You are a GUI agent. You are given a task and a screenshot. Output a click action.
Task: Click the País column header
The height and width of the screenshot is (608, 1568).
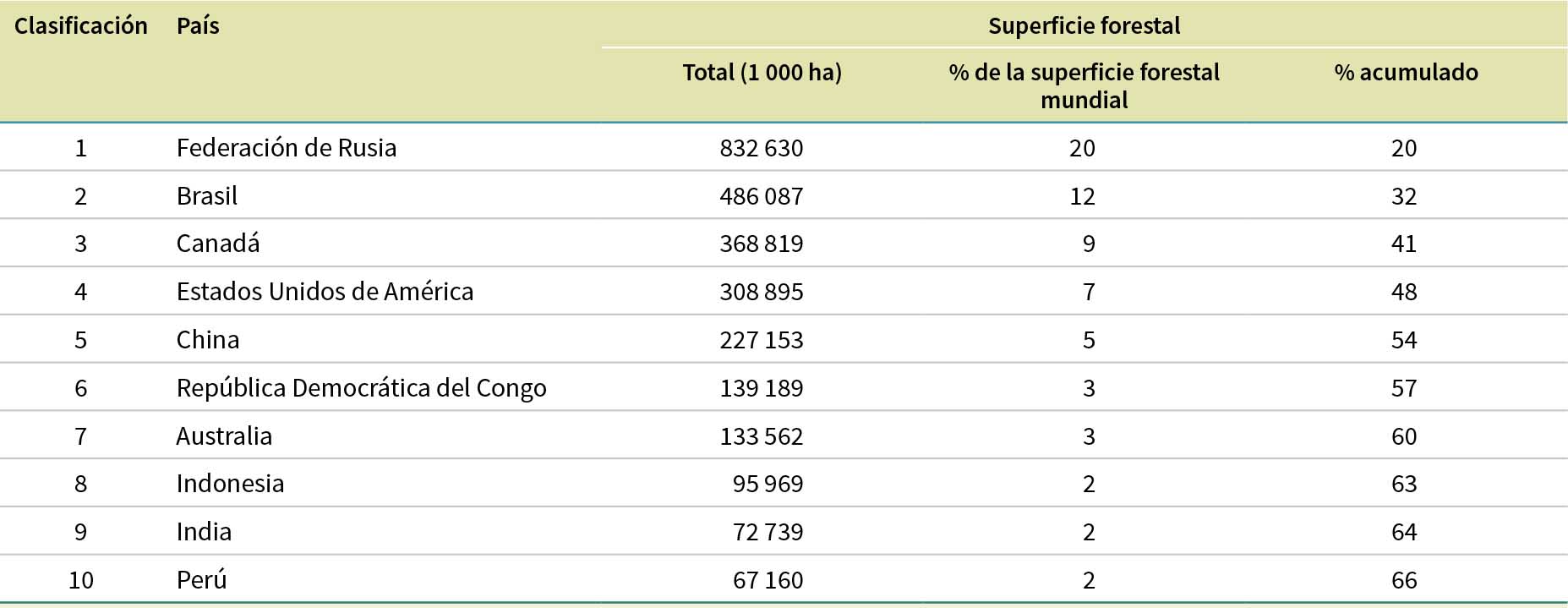[198, 26]
